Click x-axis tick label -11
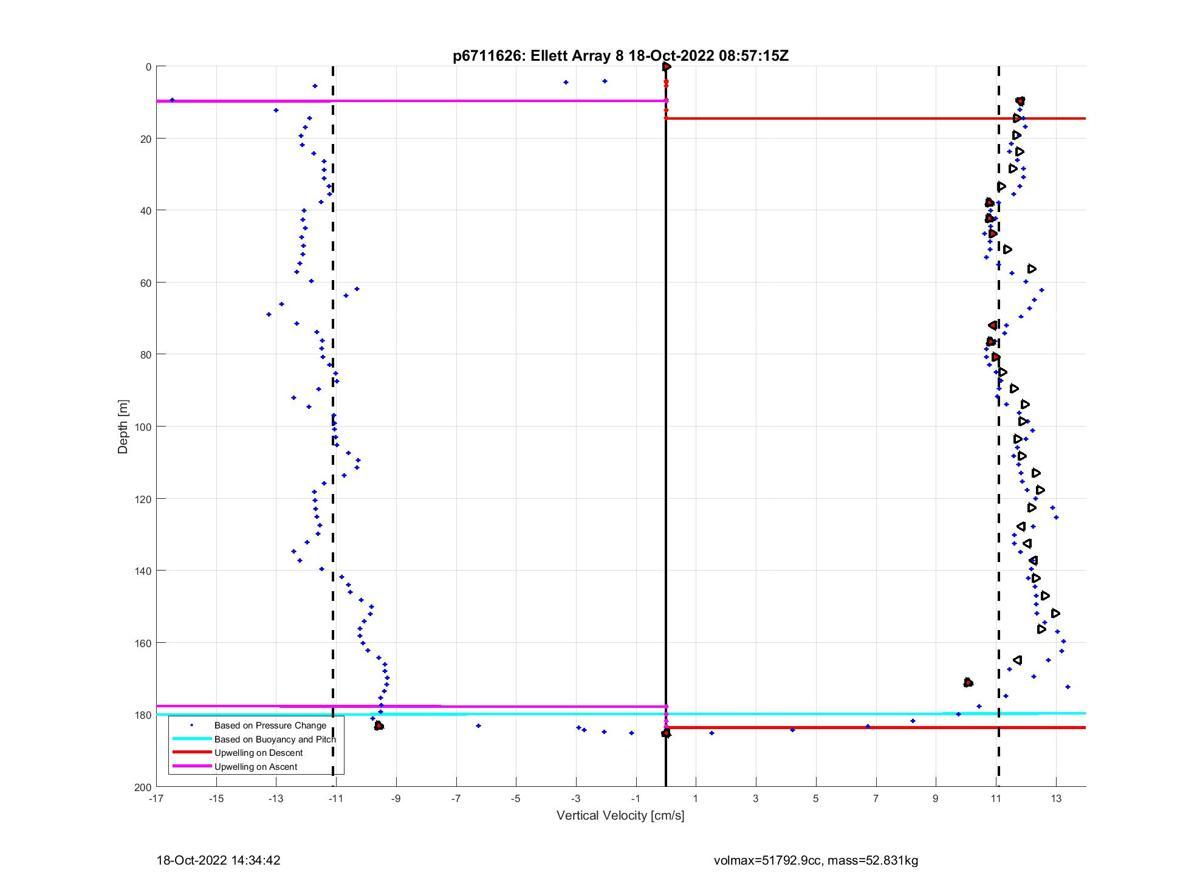The image size is (1200, 885). pos(336,798)
